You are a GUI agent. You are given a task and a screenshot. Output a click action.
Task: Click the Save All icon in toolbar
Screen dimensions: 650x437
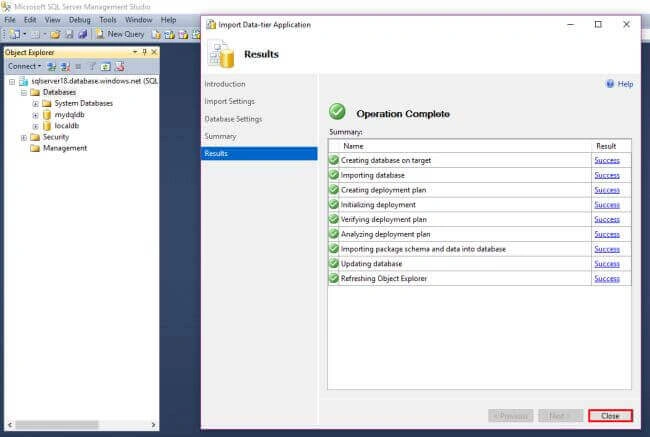pyautogui.click(x=82, y=34)
